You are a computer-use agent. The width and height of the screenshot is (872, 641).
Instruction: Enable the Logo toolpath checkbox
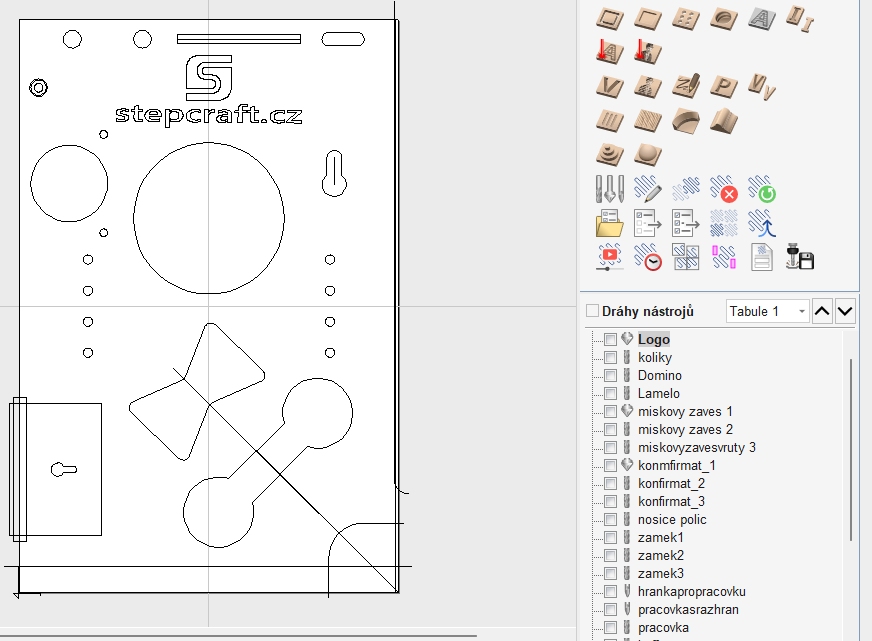pyautogui.click(x=611, y=339)
